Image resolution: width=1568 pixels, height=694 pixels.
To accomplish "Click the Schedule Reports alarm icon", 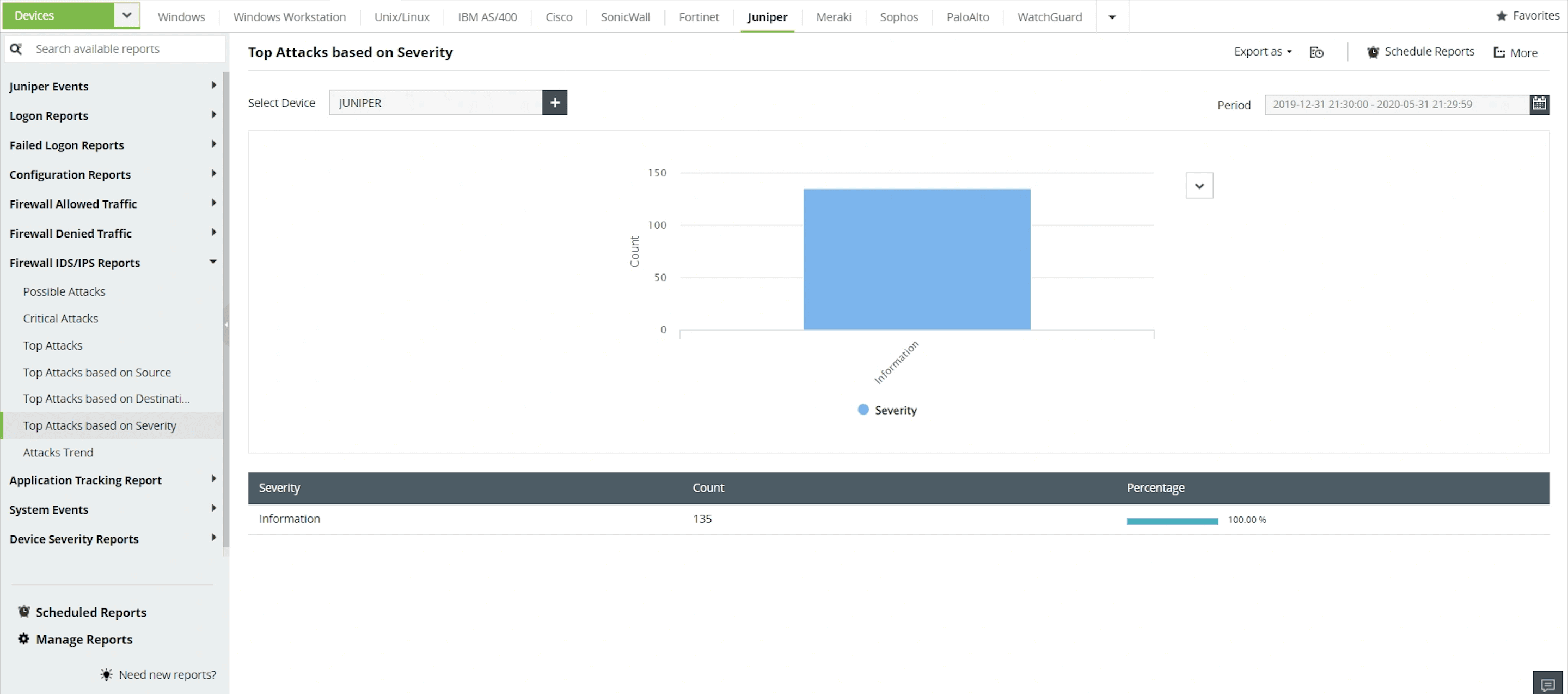I will coord(1373,52).
